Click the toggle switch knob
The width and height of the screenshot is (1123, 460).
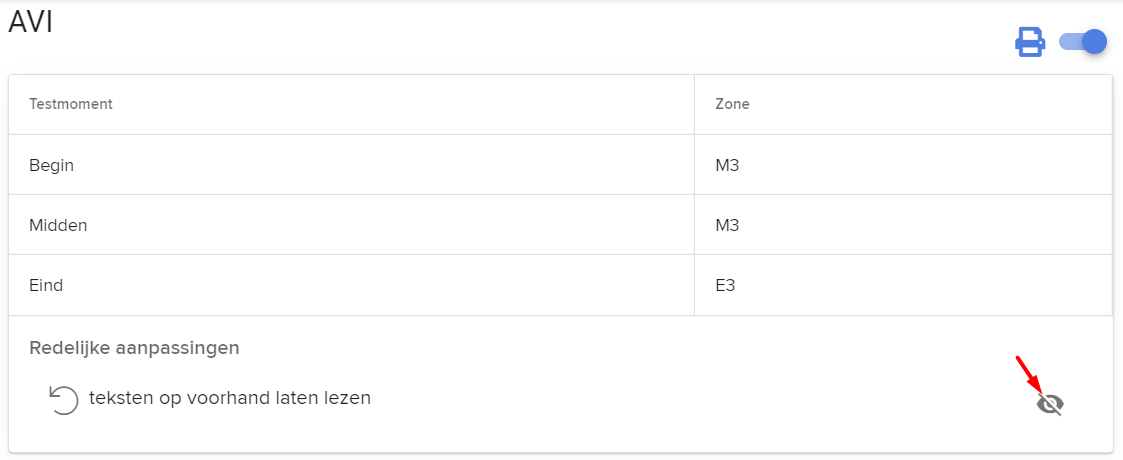coord(1094,42)
